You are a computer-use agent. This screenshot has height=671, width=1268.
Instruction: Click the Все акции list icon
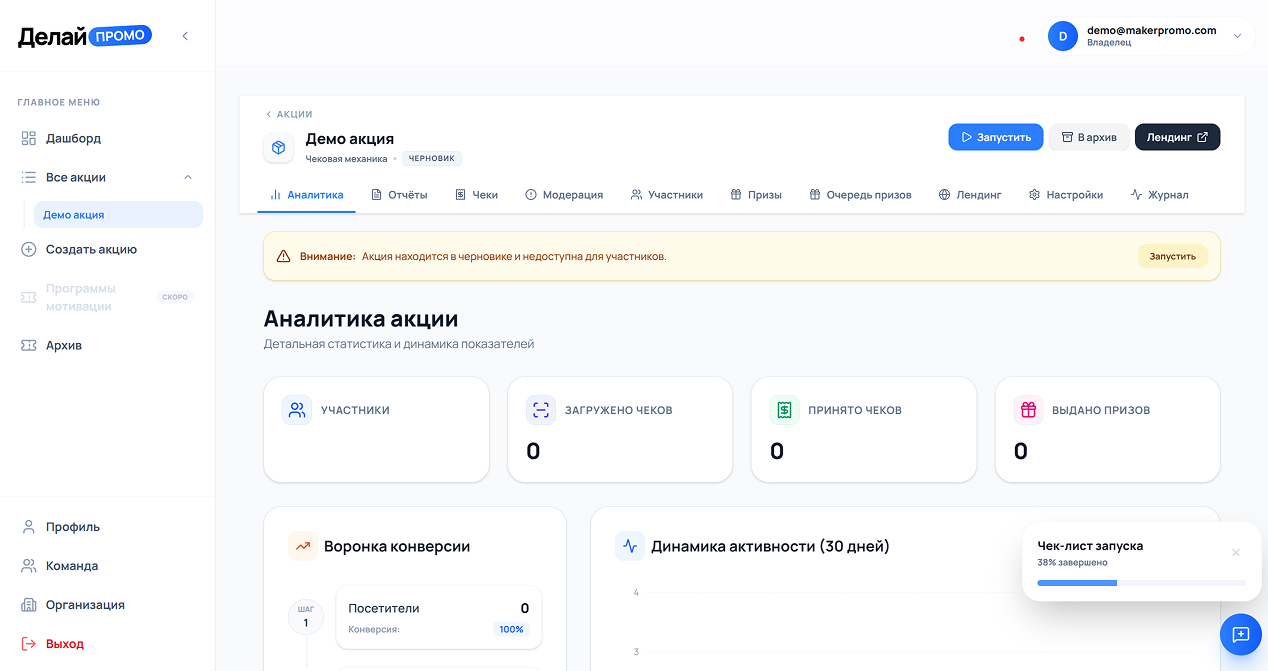click(x=29, y=177)
